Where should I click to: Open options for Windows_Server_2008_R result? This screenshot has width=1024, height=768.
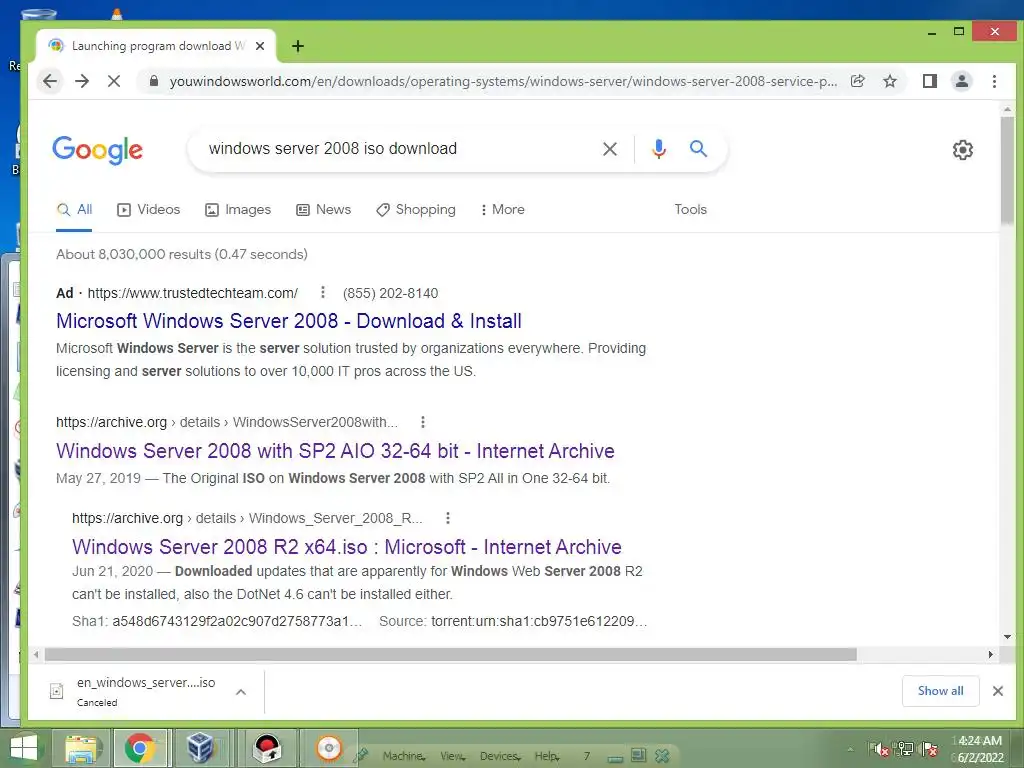[x=448, y=518]
